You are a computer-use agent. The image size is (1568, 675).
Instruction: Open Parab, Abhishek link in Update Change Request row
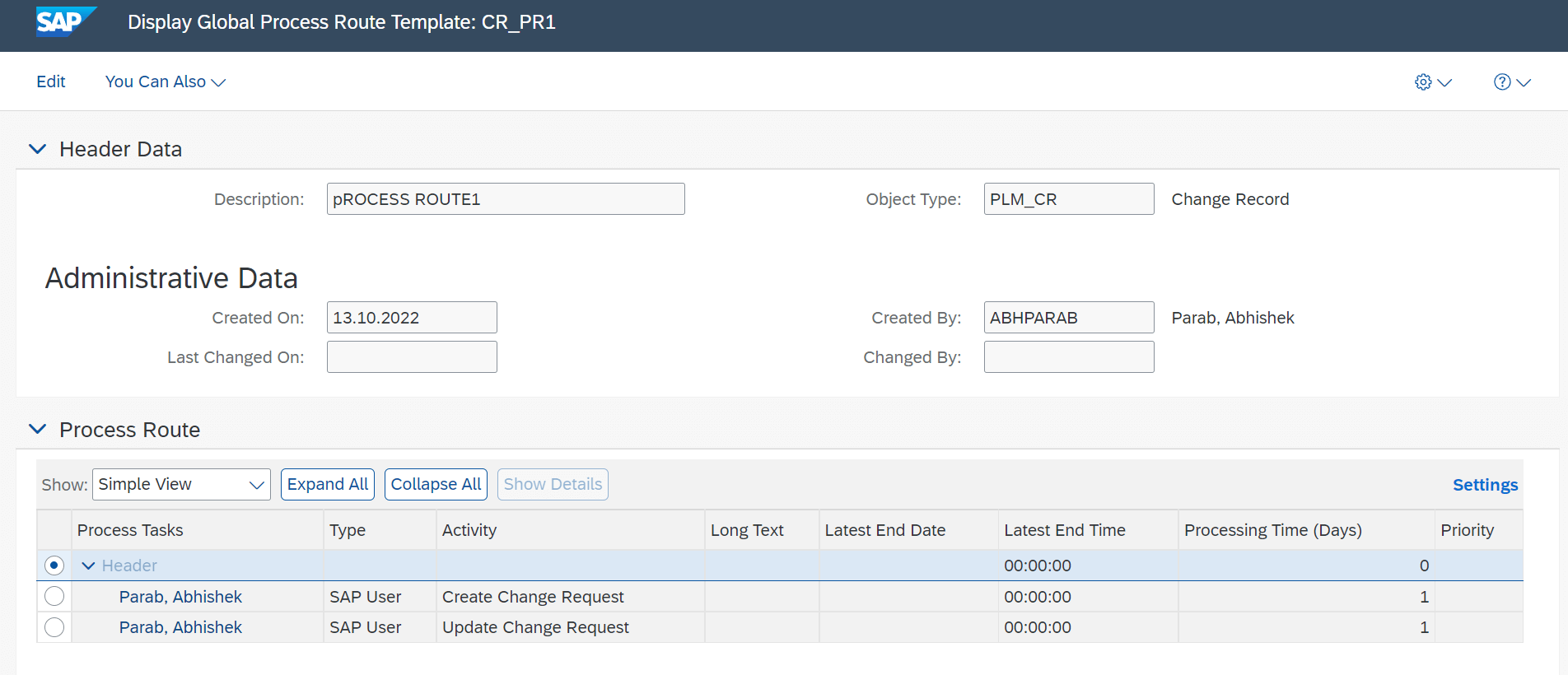(180, 627)
